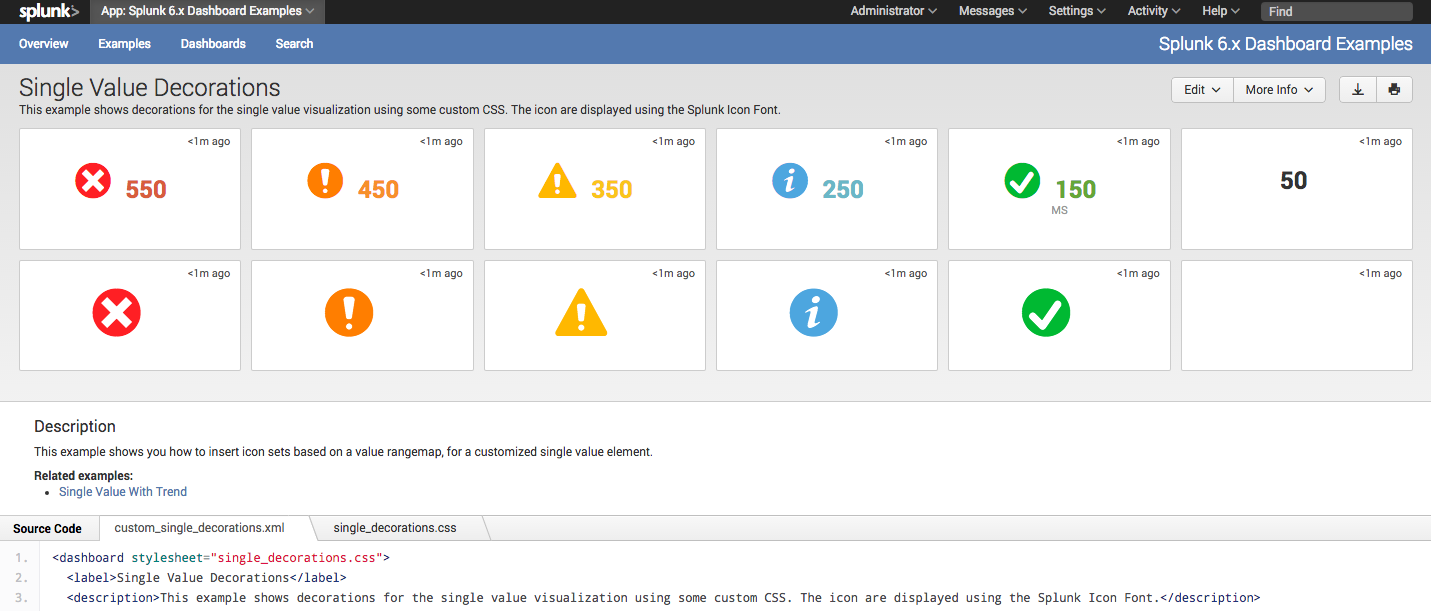Click the red X icon beside 550

pyautogui.click(x=93, y=181)
